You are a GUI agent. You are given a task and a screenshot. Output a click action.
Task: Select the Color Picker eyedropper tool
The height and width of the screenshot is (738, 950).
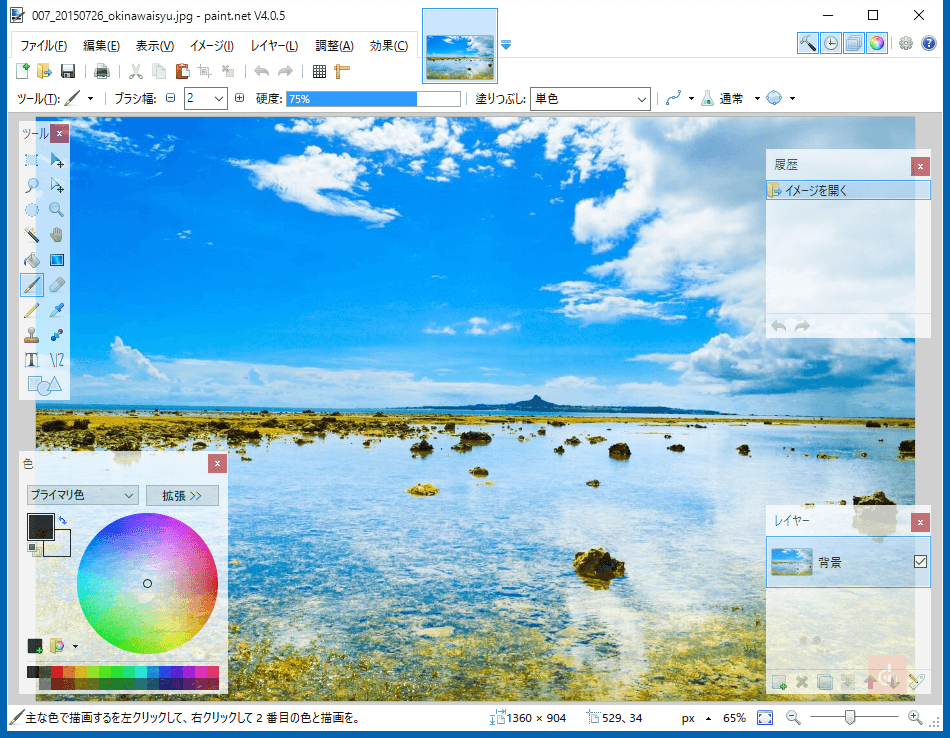tap(57, 310)
